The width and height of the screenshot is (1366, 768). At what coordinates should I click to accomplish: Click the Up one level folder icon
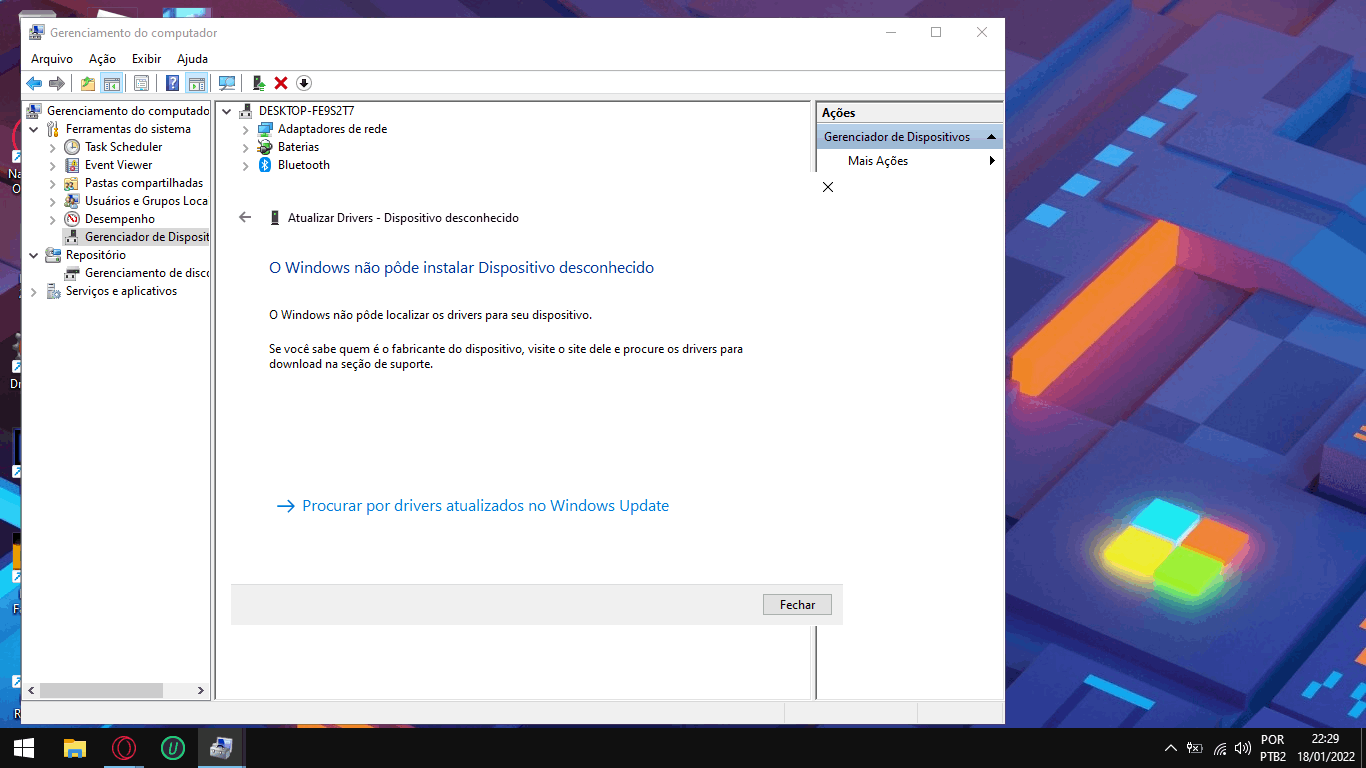(x=88, y=83)
